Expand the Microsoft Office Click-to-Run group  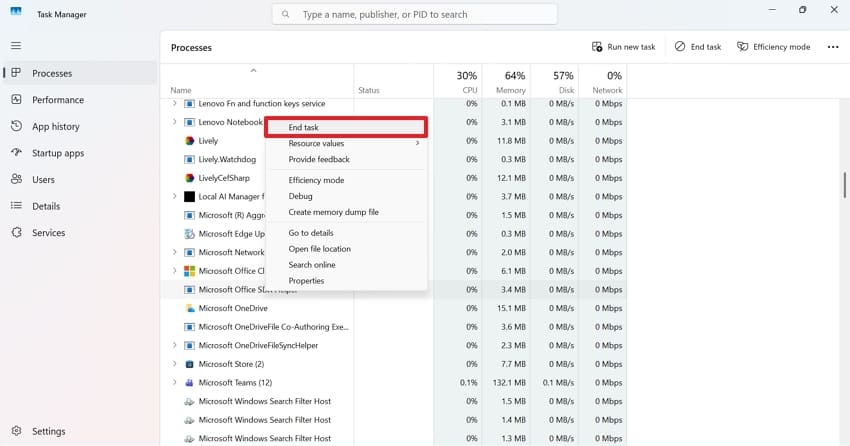(174, 270)
